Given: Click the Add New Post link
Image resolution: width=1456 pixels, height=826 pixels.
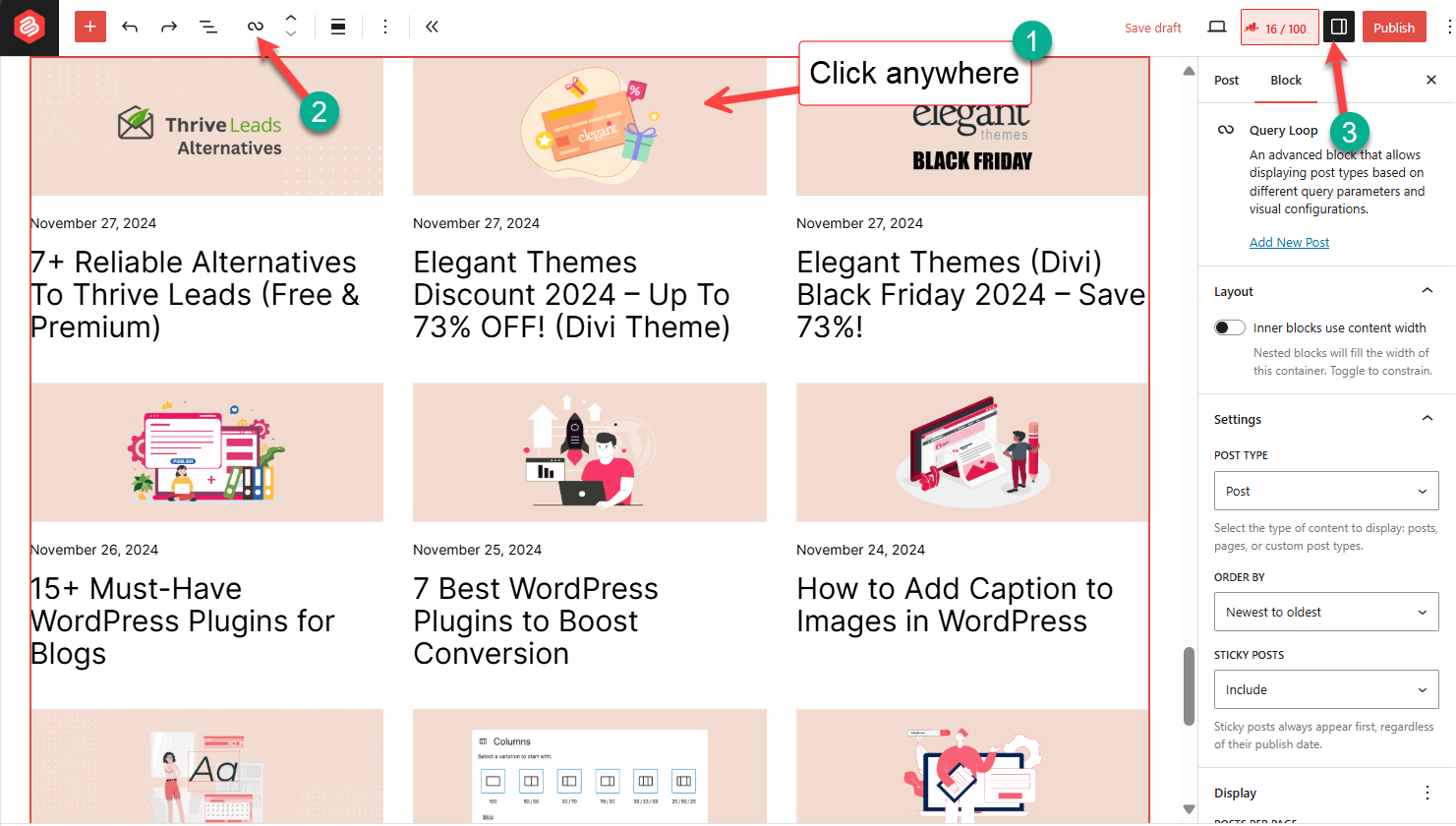Looking at the screenshot, I should point(1289,242).
